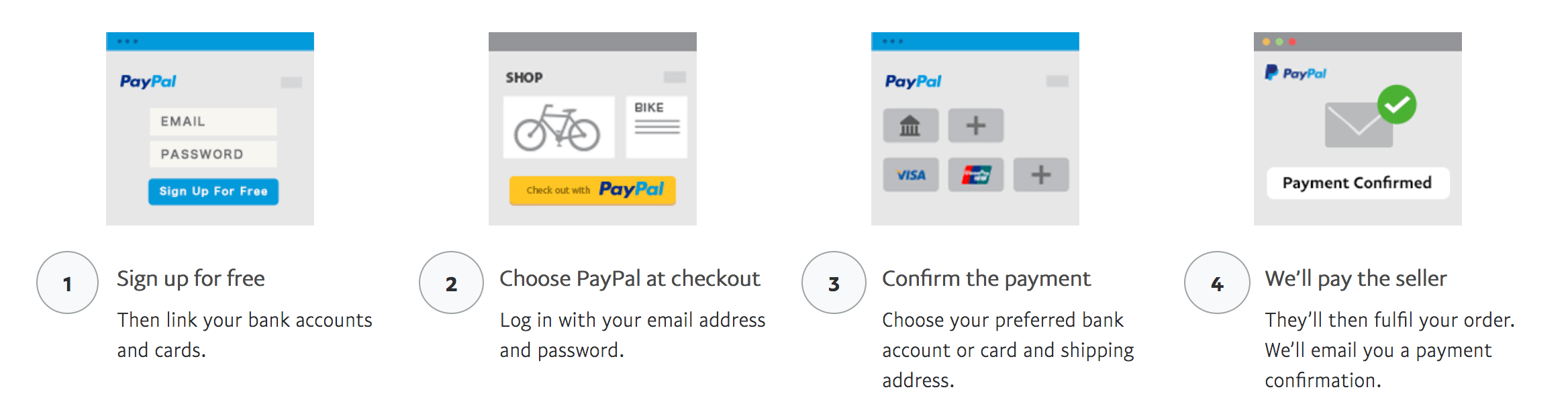The height and width of the screenshot is (408, 1568).
Task: Click the step 2 number circle
Action: coord(451,283)
